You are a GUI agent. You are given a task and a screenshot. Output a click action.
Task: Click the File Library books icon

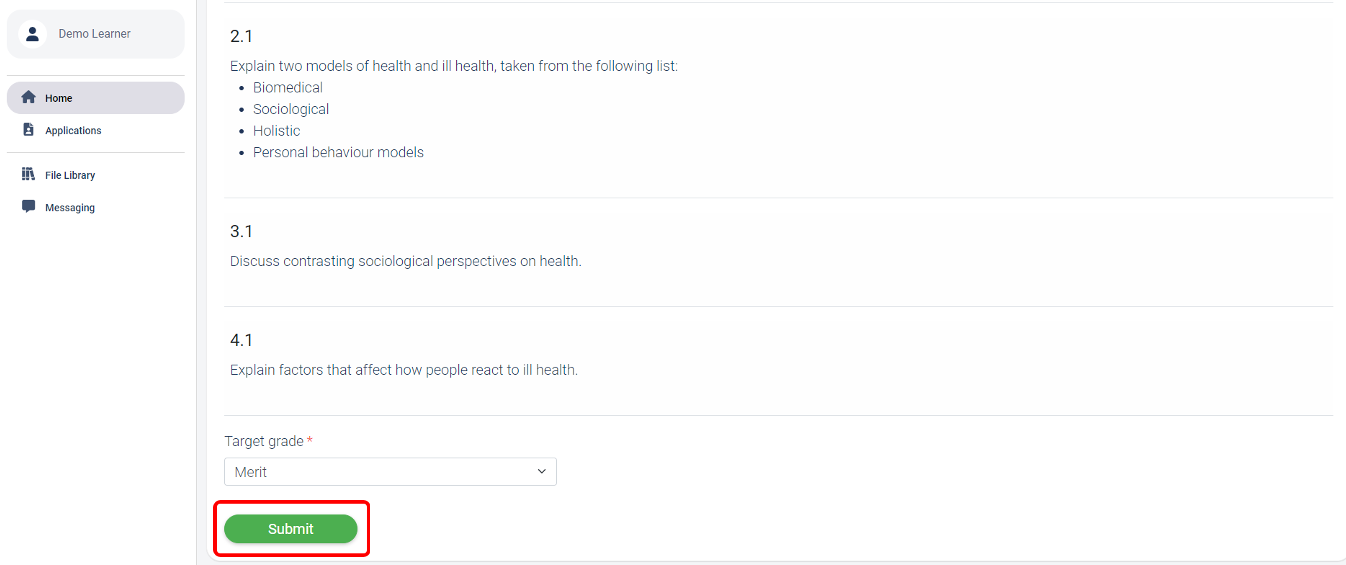(x=28, y=175)
